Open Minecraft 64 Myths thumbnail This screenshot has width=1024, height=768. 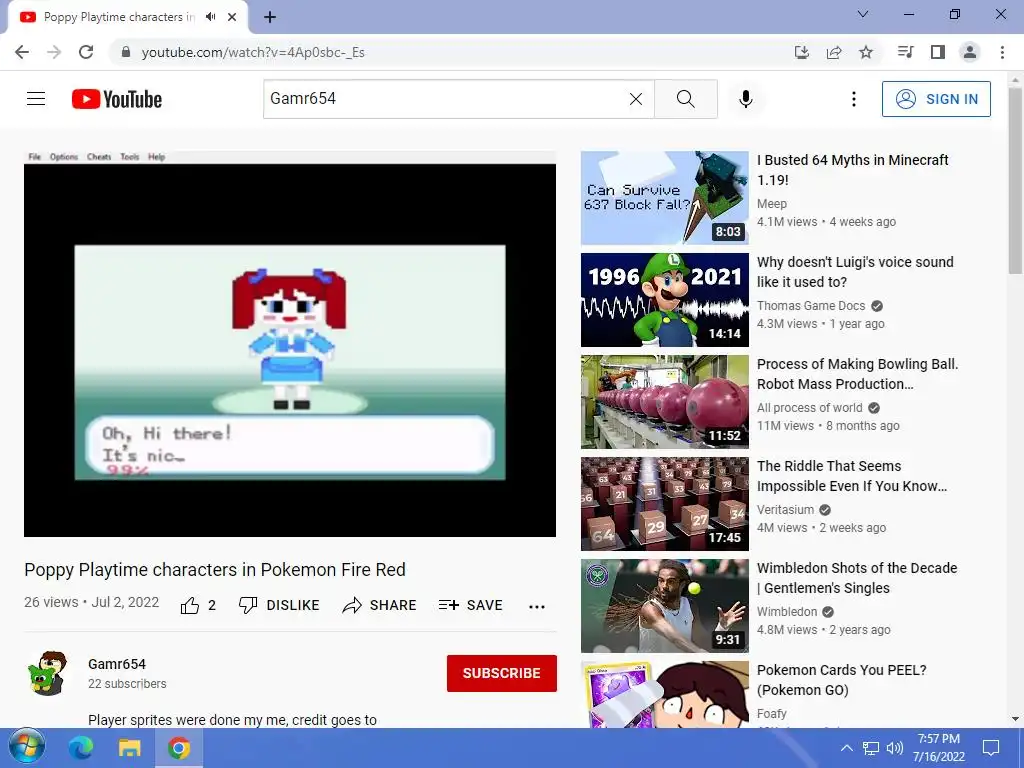[665, 198]
